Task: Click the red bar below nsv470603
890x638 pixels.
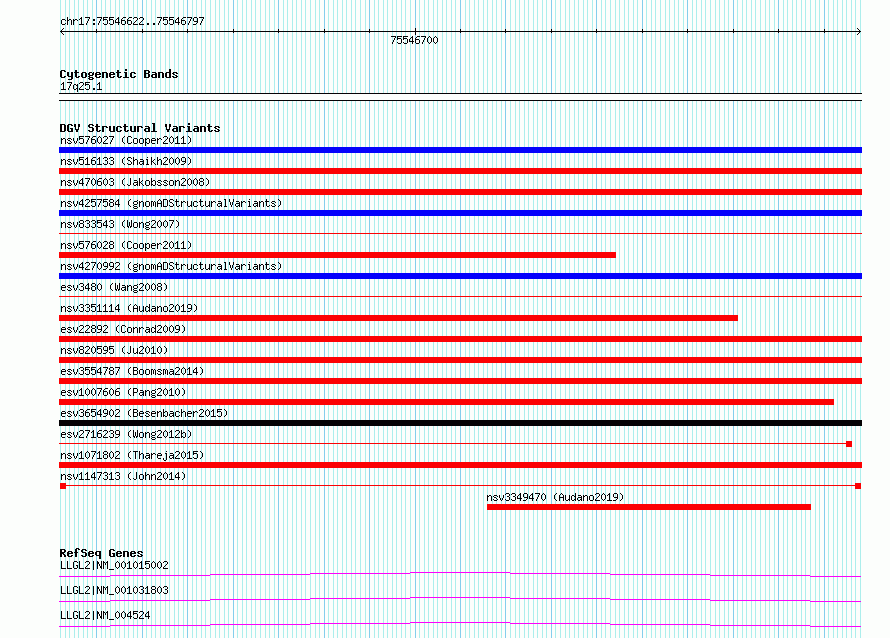Action: click(x=460, y=192)
